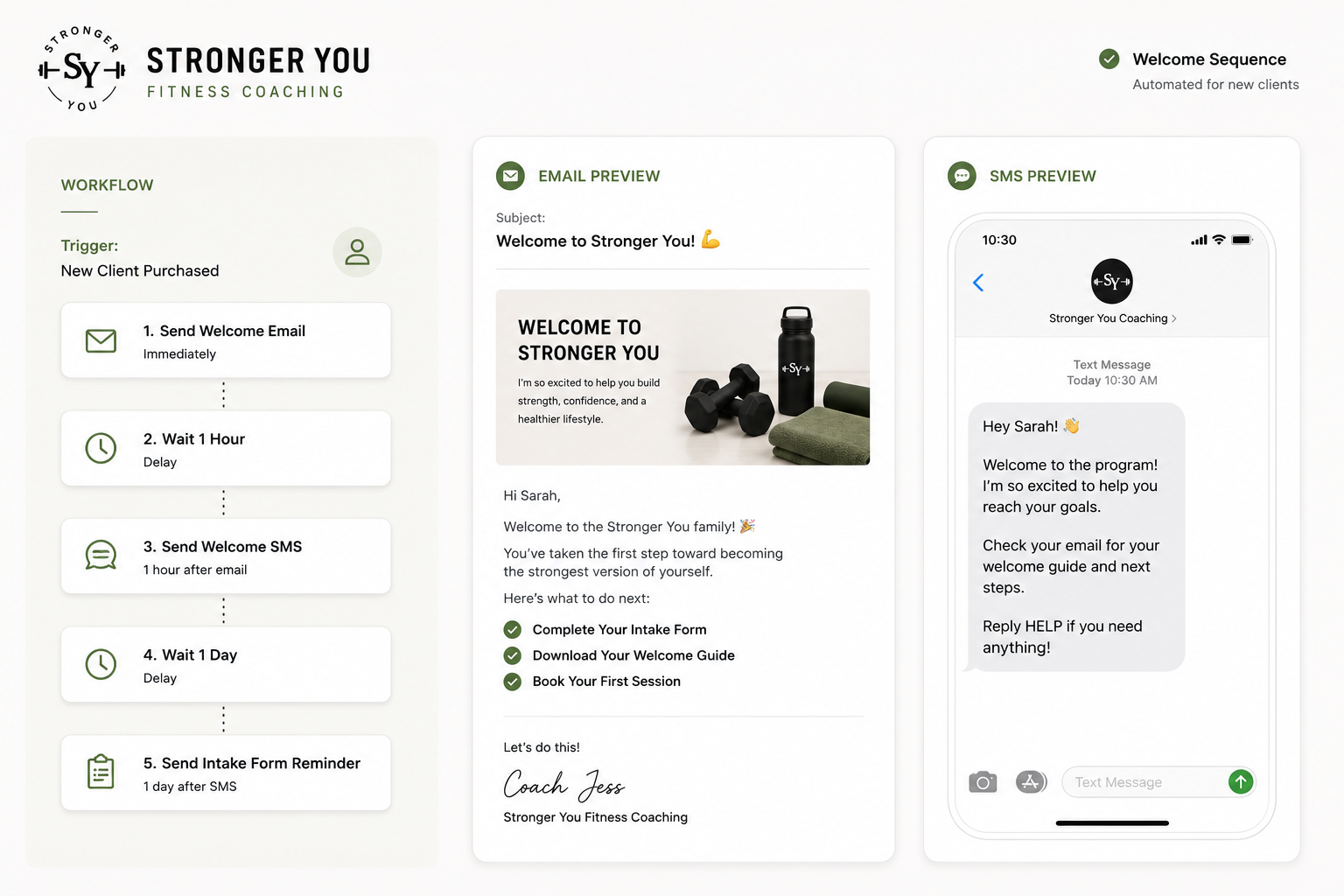
Task: Click the Complete Your Intake Form link
Action: coord(619,630)
